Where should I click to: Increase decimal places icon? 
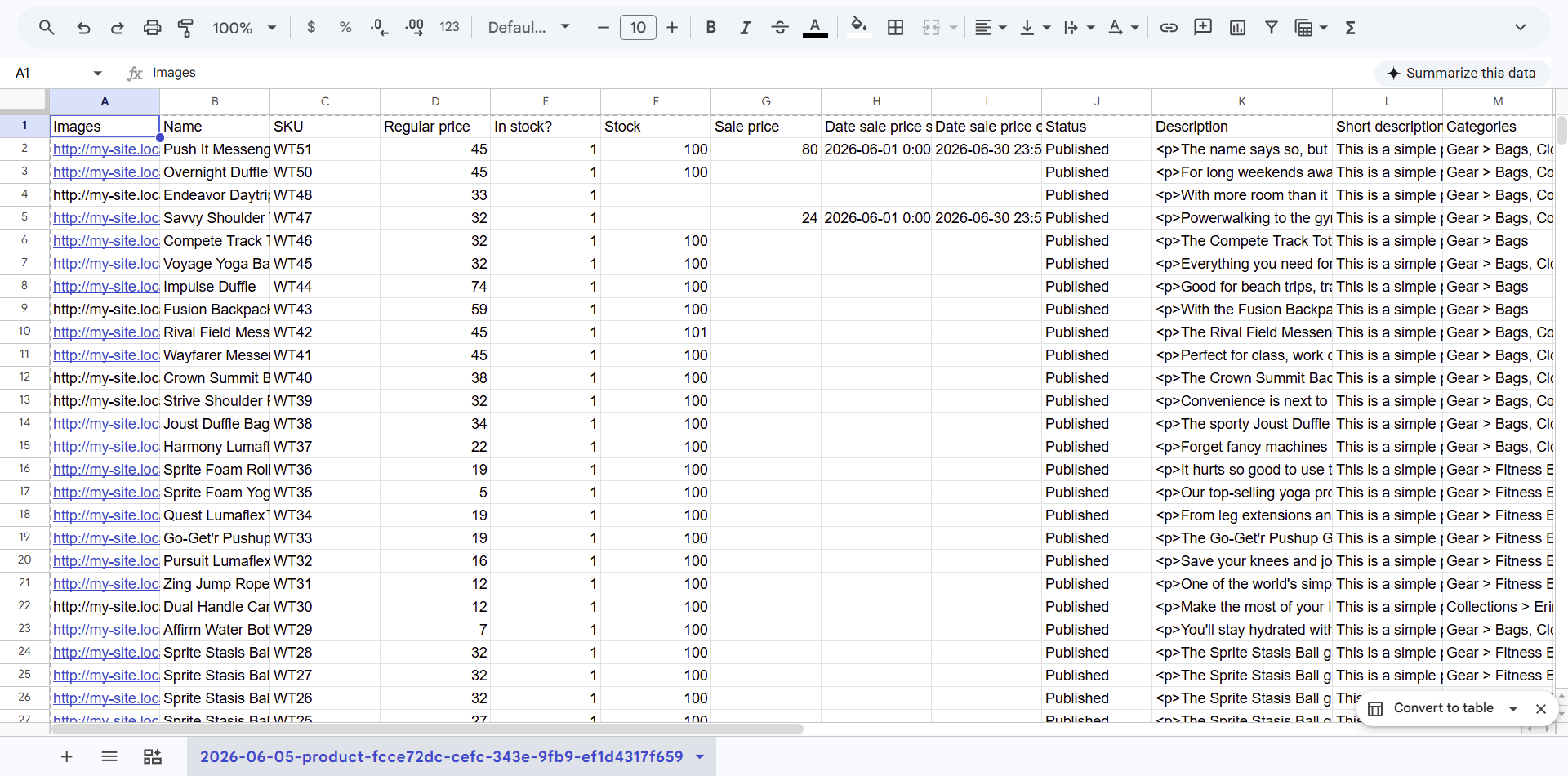pos(414,28)
